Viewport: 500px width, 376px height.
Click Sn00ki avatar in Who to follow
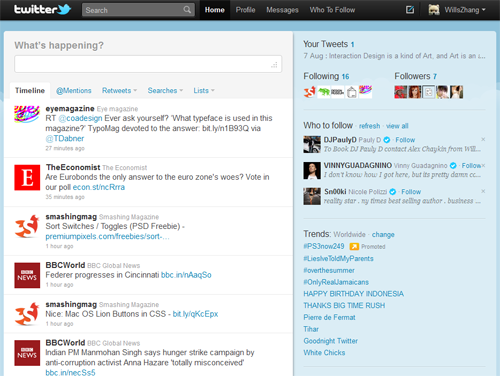312,196
